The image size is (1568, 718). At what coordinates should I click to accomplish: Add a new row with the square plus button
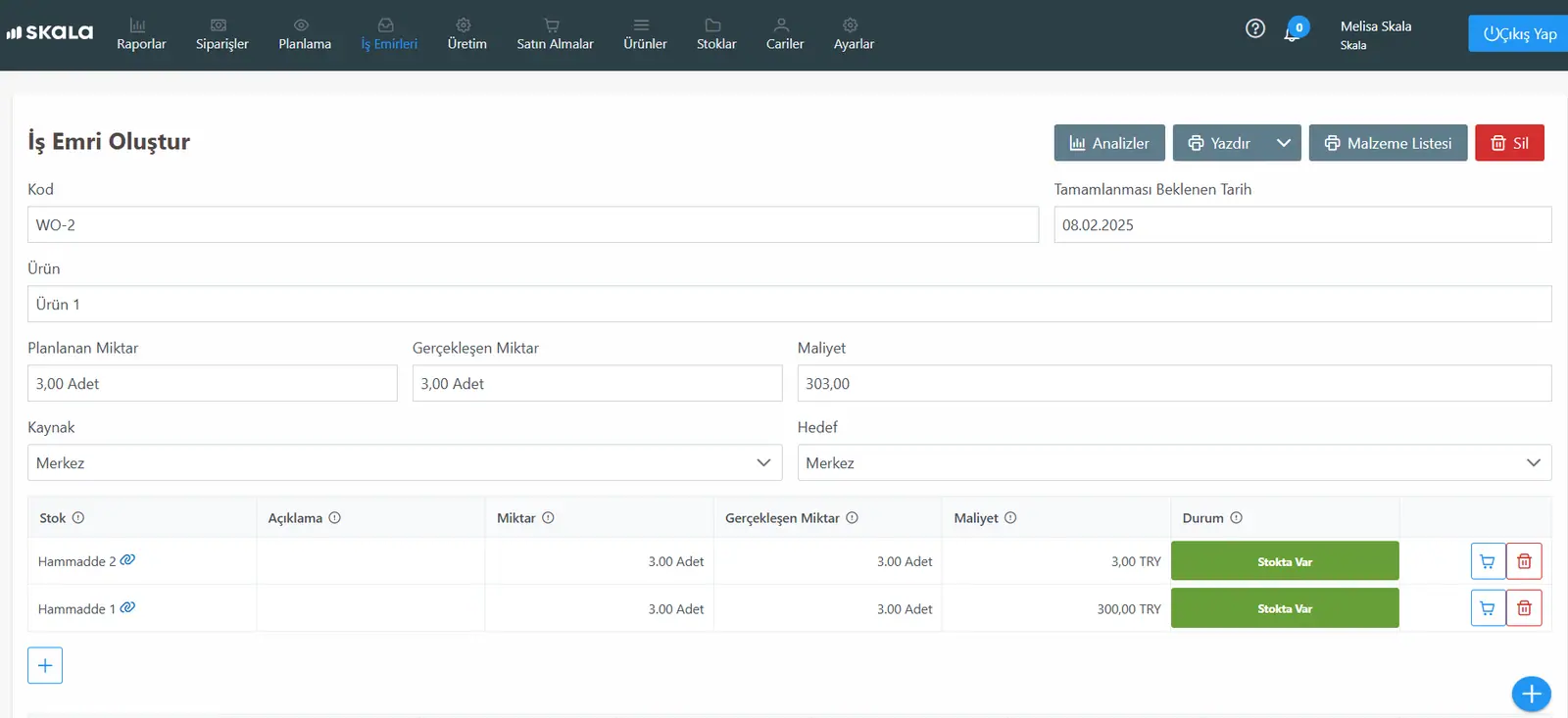pyautogui.click(x=45, y=665)
